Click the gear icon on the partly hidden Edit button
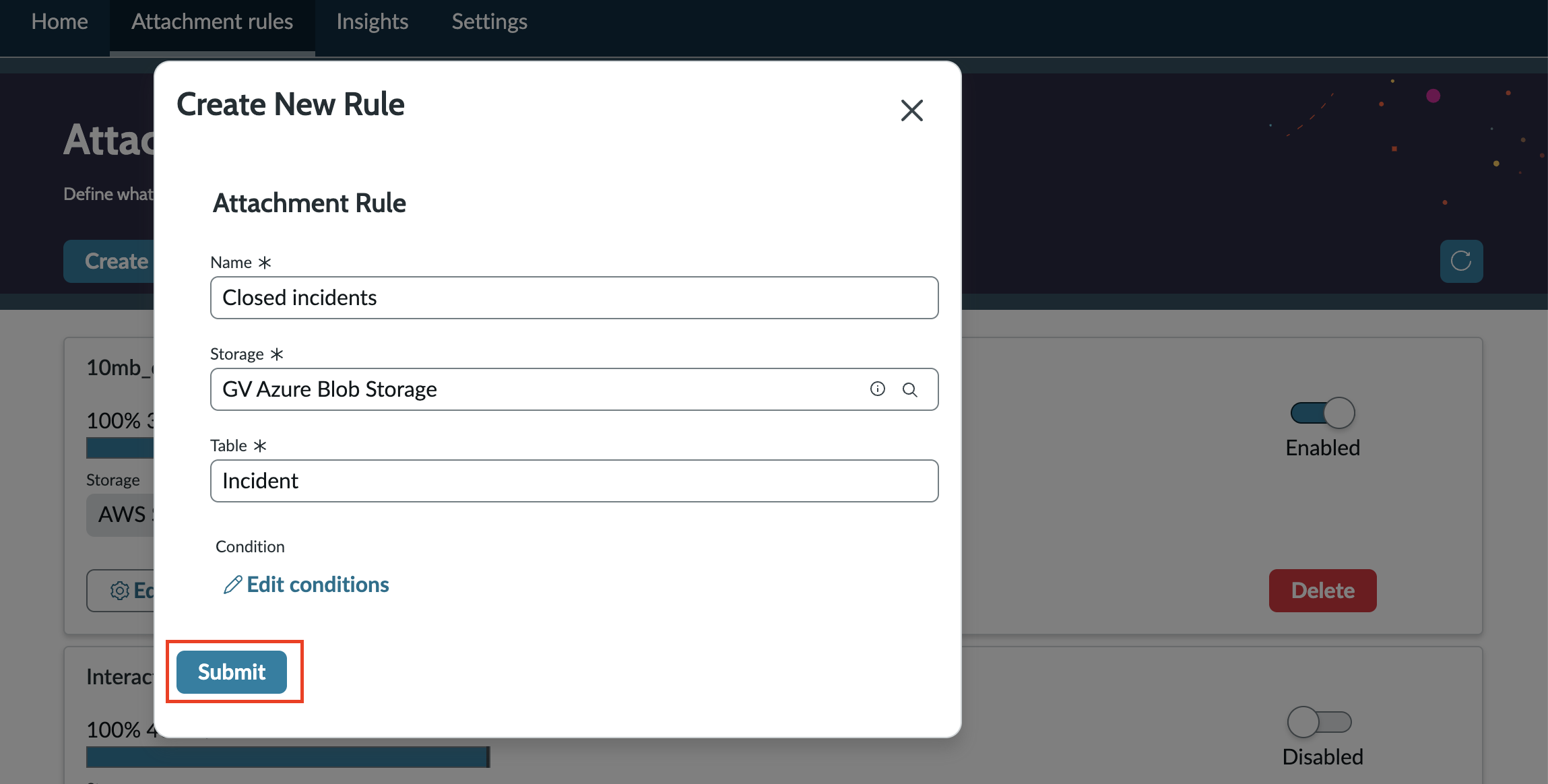The image size is (1548, 784). pos(119,591)
